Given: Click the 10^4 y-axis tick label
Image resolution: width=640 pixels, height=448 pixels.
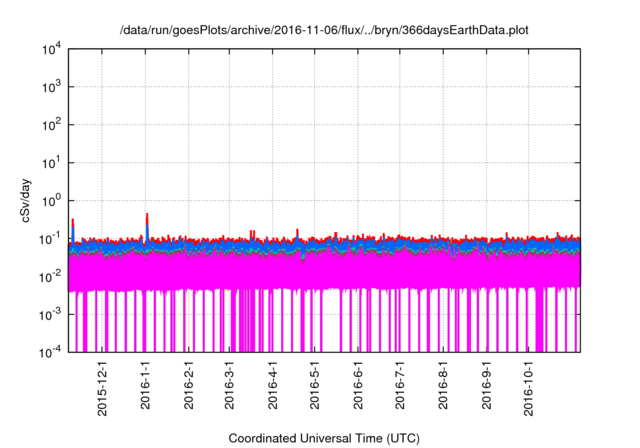Looking at the screenshot, I should [51, 50].
